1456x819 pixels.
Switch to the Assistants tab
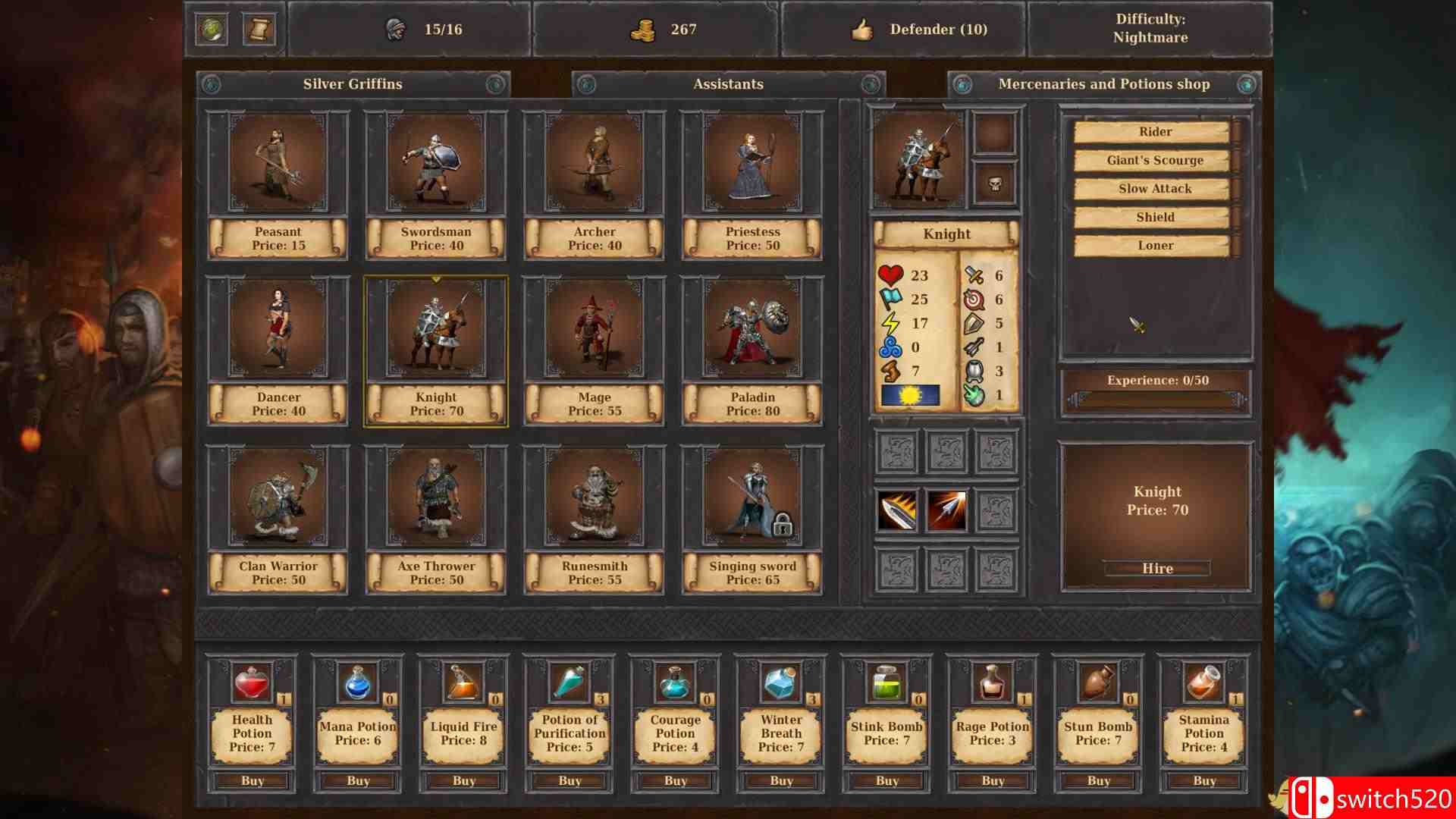pyautogui.click(x=727, y=84)
